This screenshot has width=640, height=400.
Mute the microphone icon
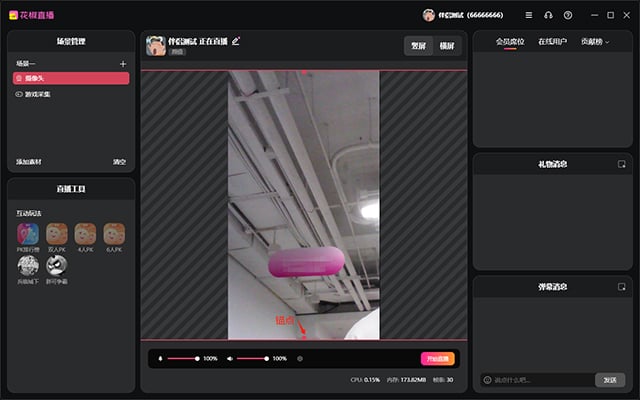[x=160, y=358]
